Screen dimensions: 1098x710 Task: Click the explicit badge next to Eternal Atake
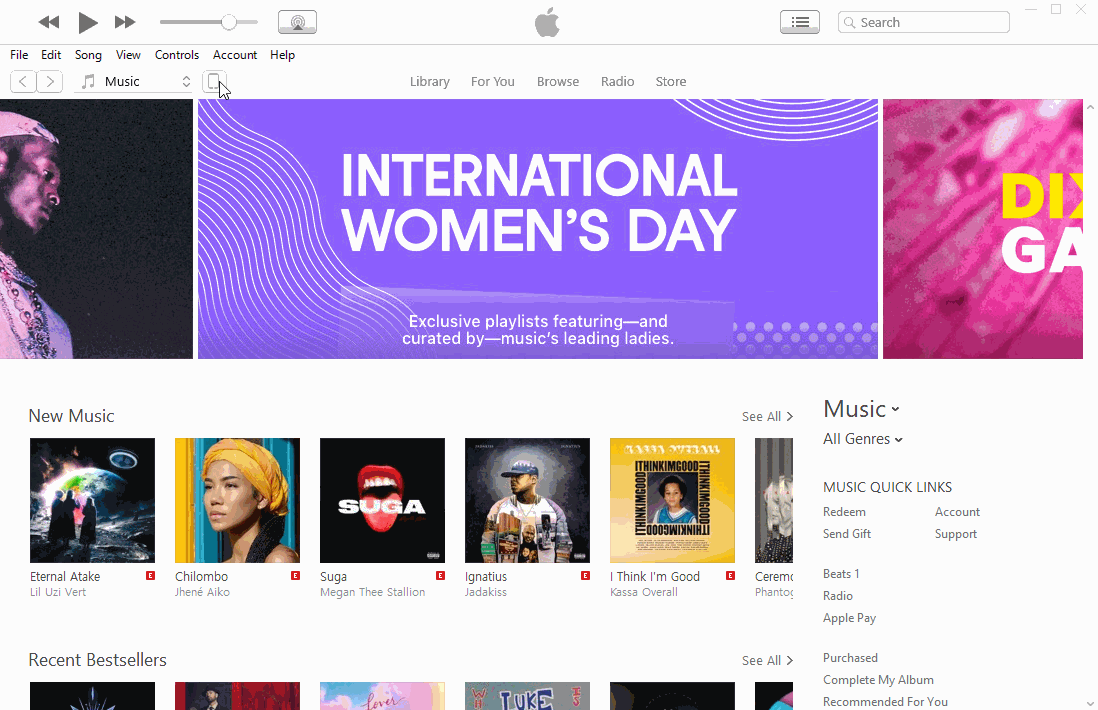click(x=151, y=576)
